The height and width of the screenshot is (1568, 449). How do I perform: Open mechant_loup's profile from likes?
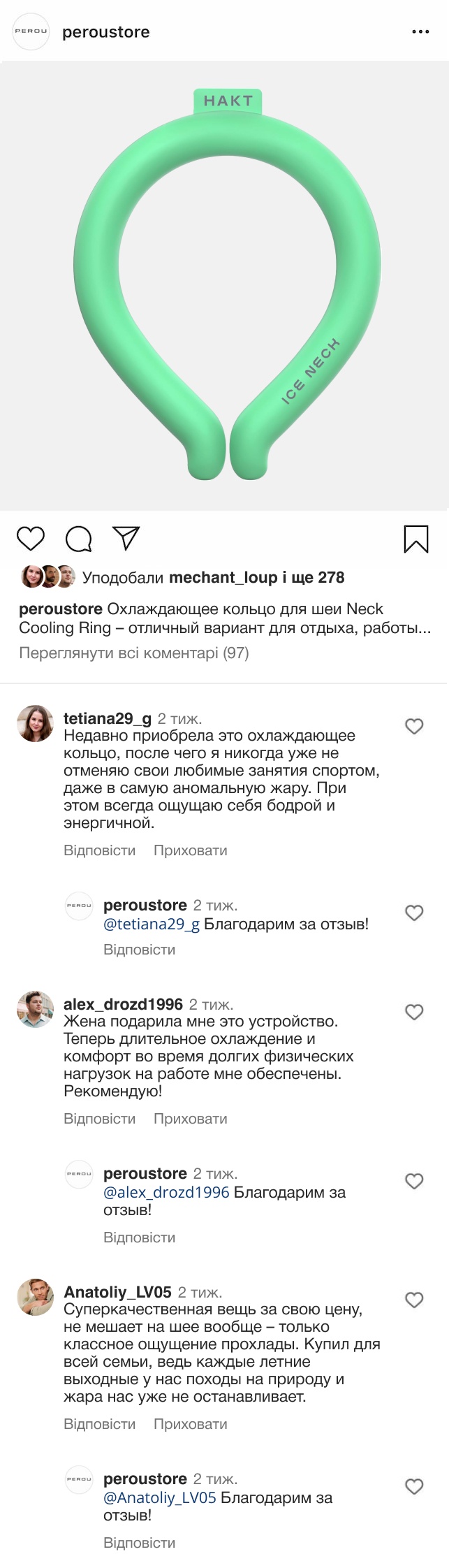coord(223,577)
